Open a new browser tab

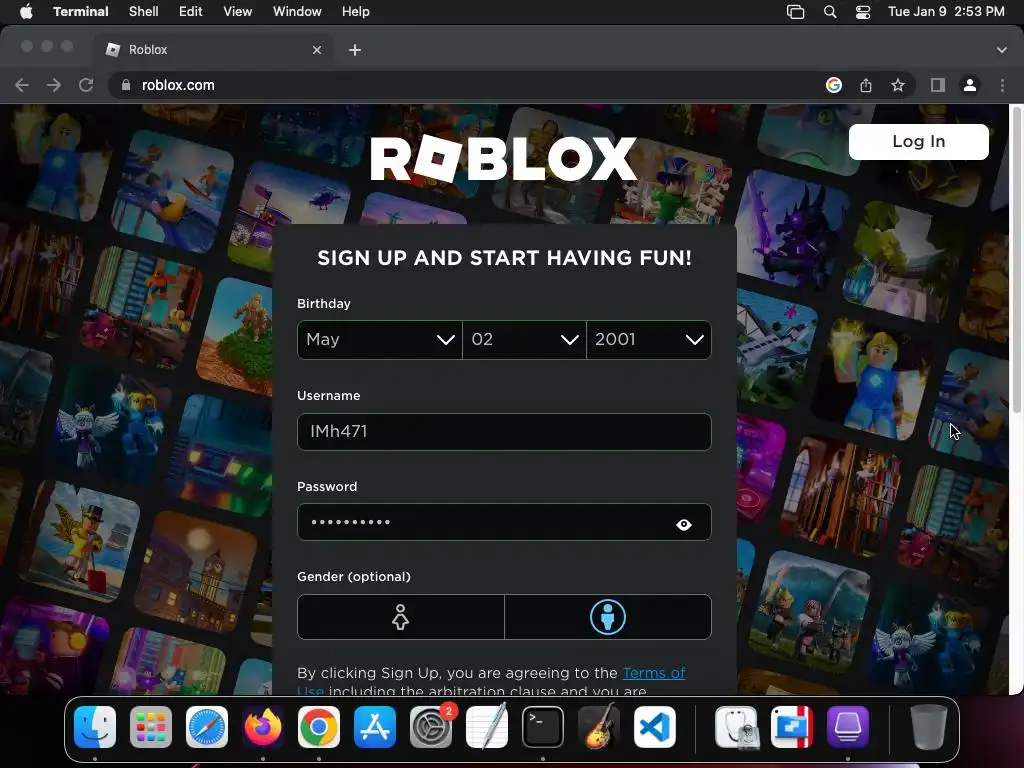click(355, 50)
